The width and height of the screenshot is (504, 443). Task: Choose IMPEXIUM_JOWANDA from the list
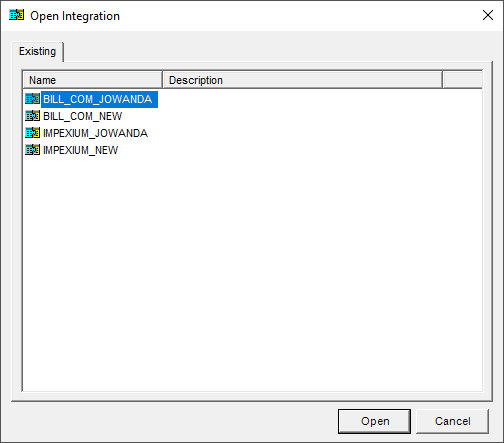pos(95,133)
